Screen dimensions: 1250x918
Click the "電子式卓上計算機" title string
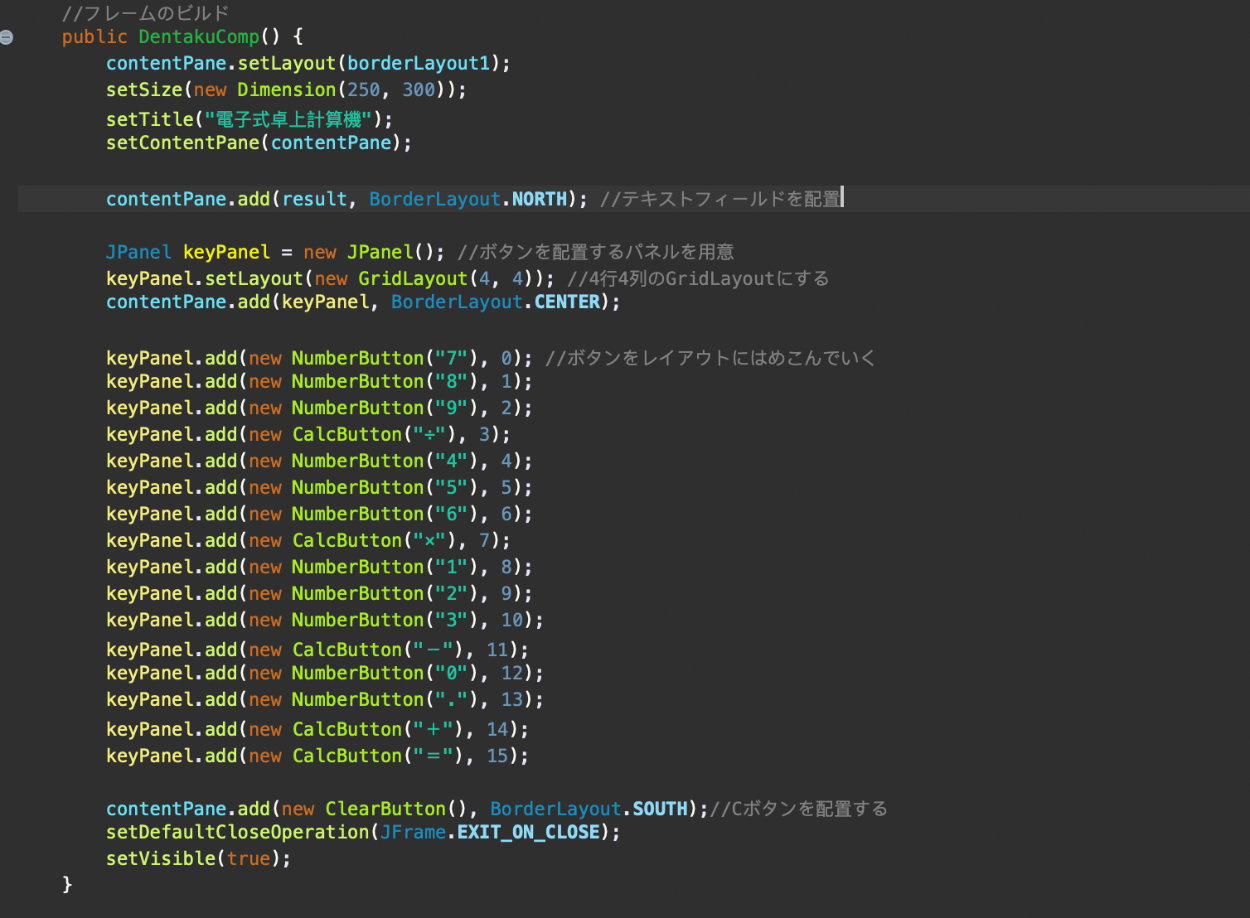tap(288, 120)
